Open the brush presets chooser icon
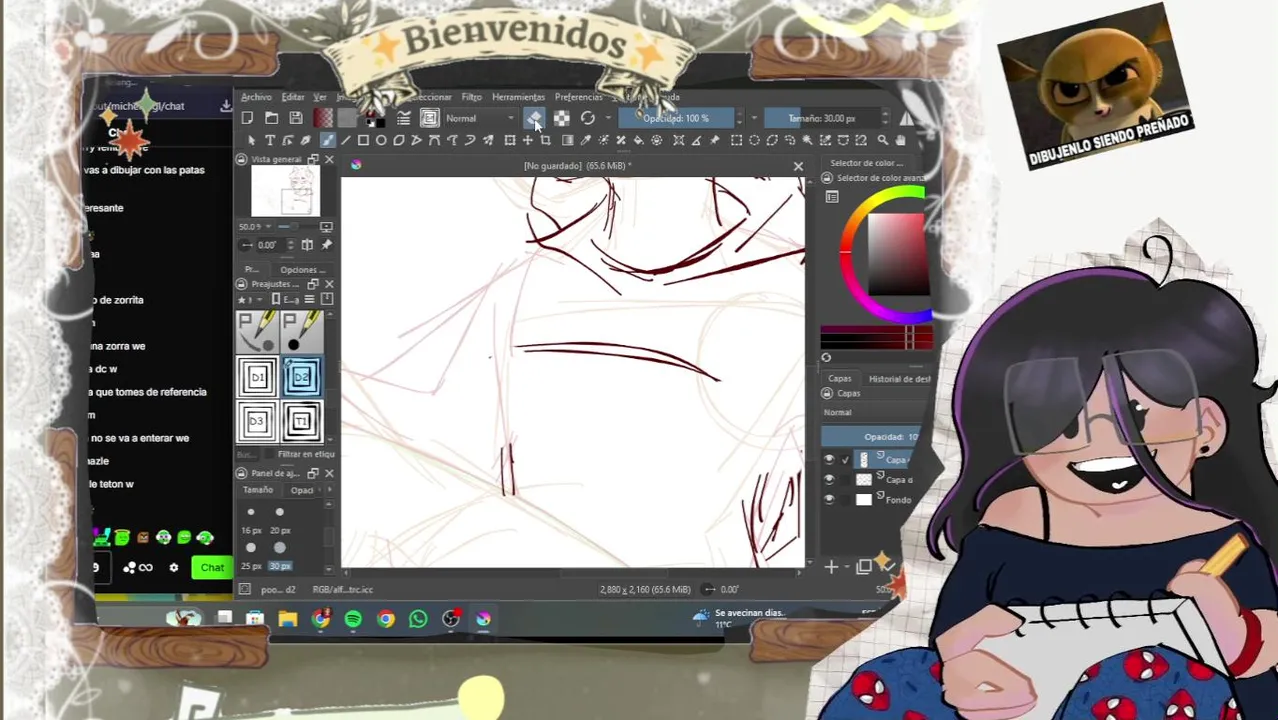 [x=430, y=118]
